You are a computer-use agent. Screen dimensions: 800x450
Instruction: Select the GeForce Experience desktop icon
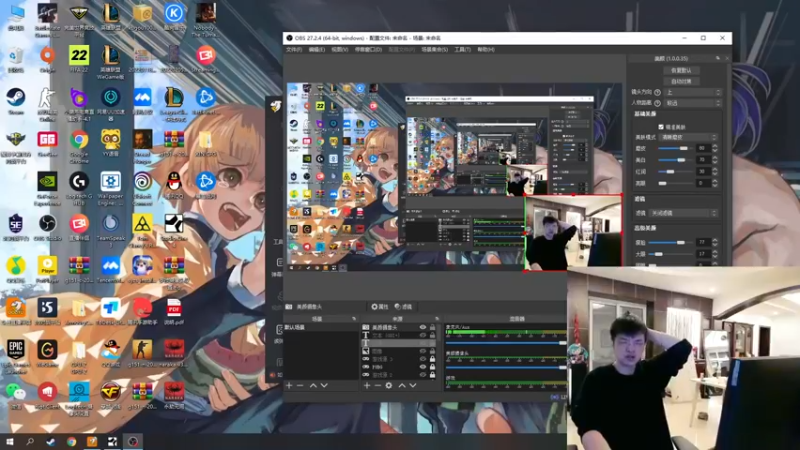(x=47, y=188)
